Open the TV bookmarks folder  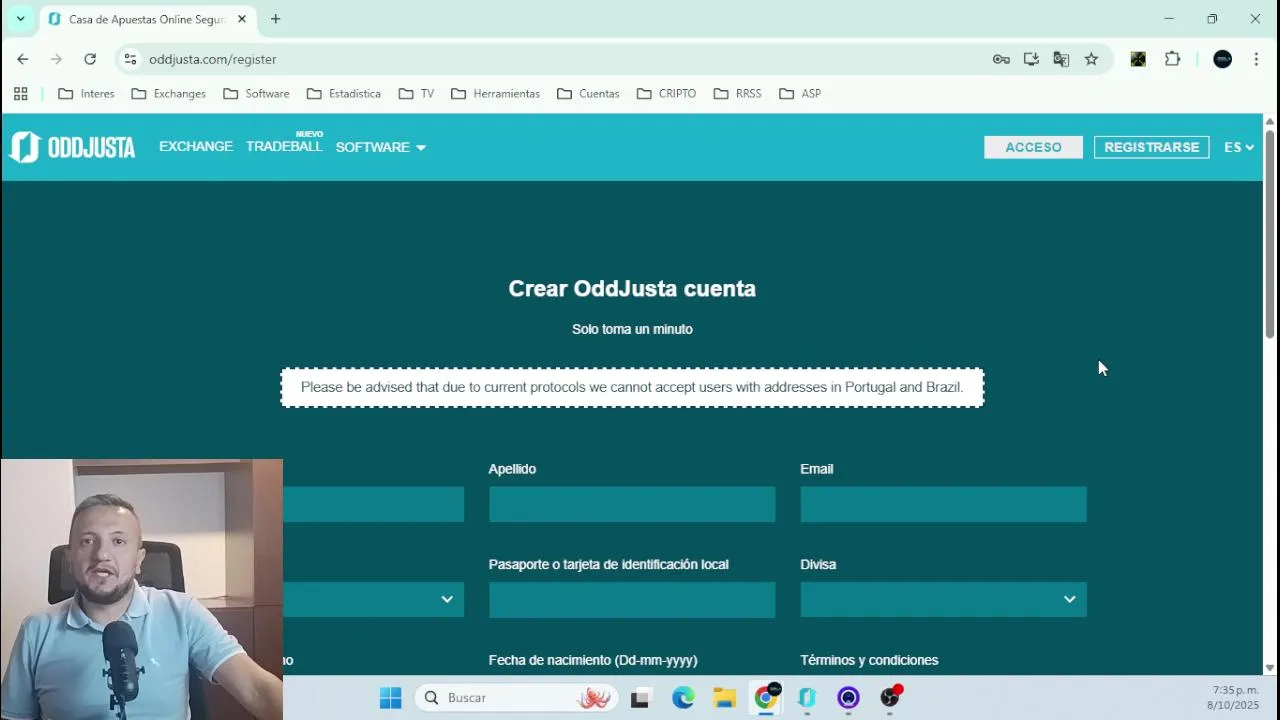pyautogui.click(x=416, y=93)
